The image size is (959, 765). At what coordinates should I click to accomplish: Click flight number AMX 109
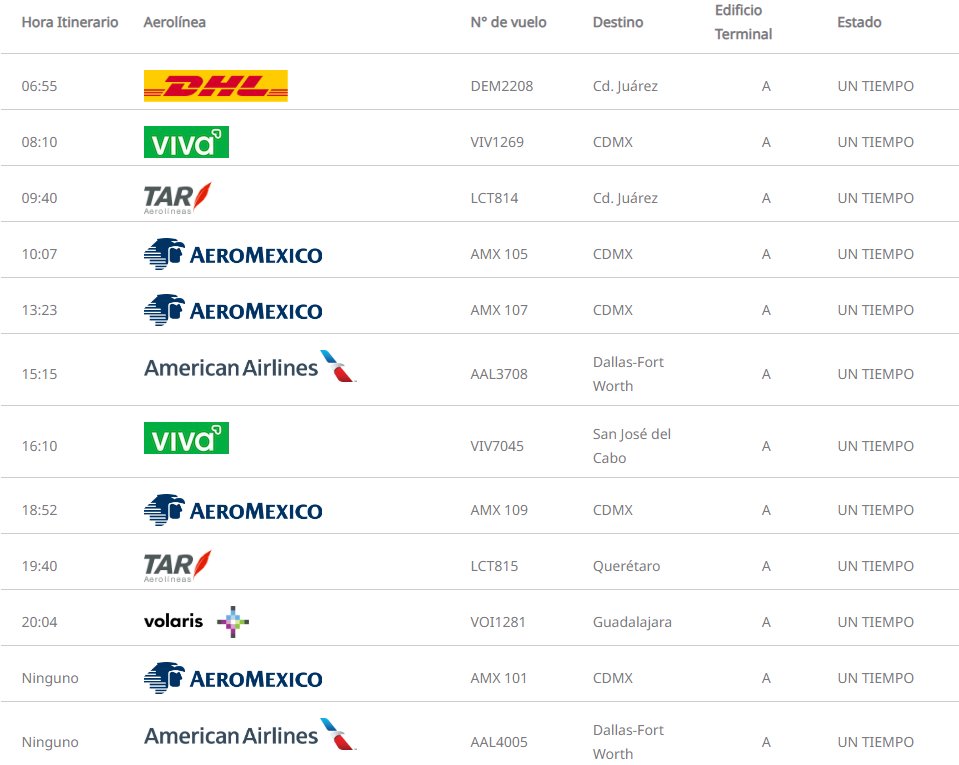click(498, 510)
